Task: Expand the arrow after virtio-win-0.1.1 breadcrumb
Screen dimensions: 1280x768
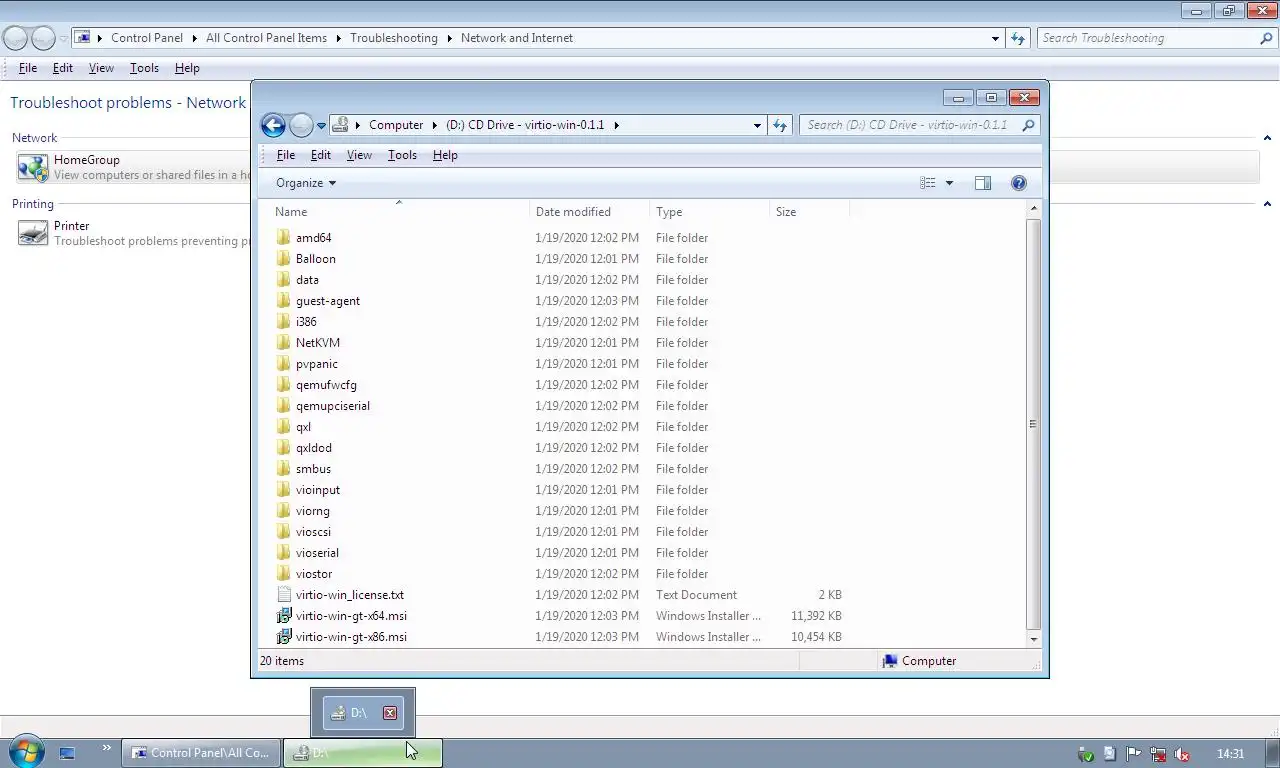Action: pyautogui.click(x=616, y=125)
